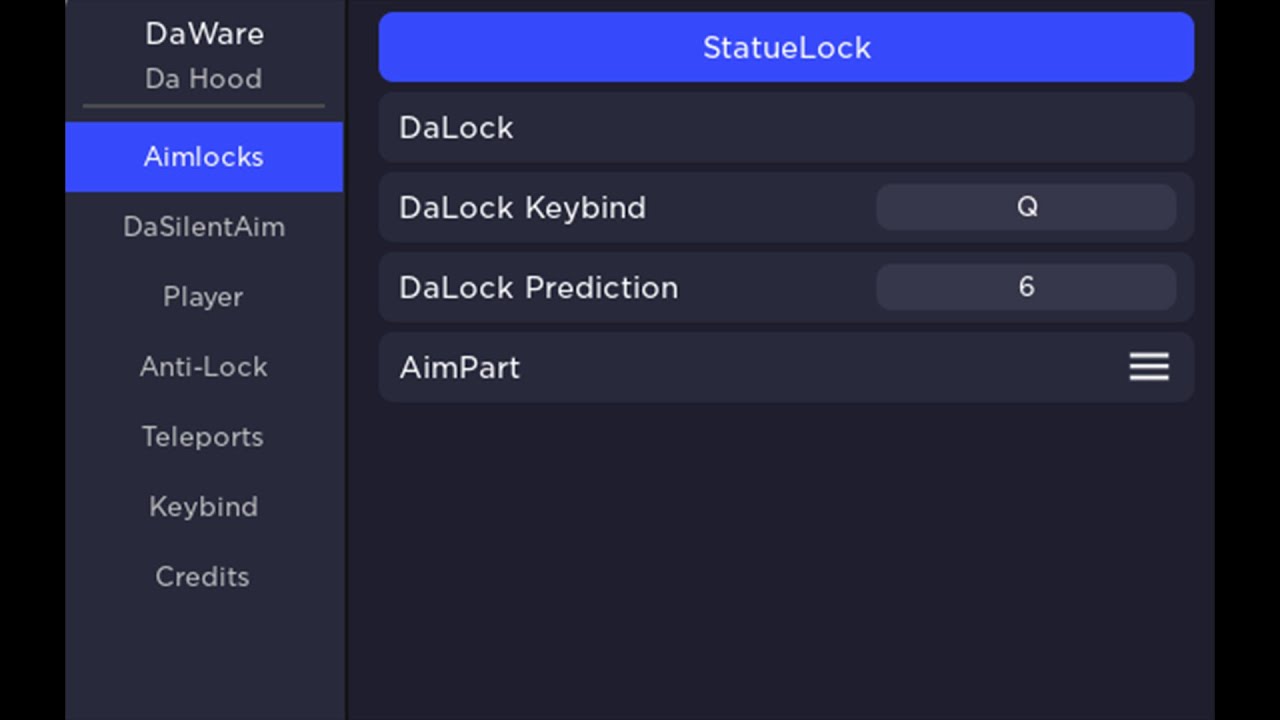1280x720 pixels.
Task: Switch to the Aimlocks tab
Action: [x=204, y=157]
